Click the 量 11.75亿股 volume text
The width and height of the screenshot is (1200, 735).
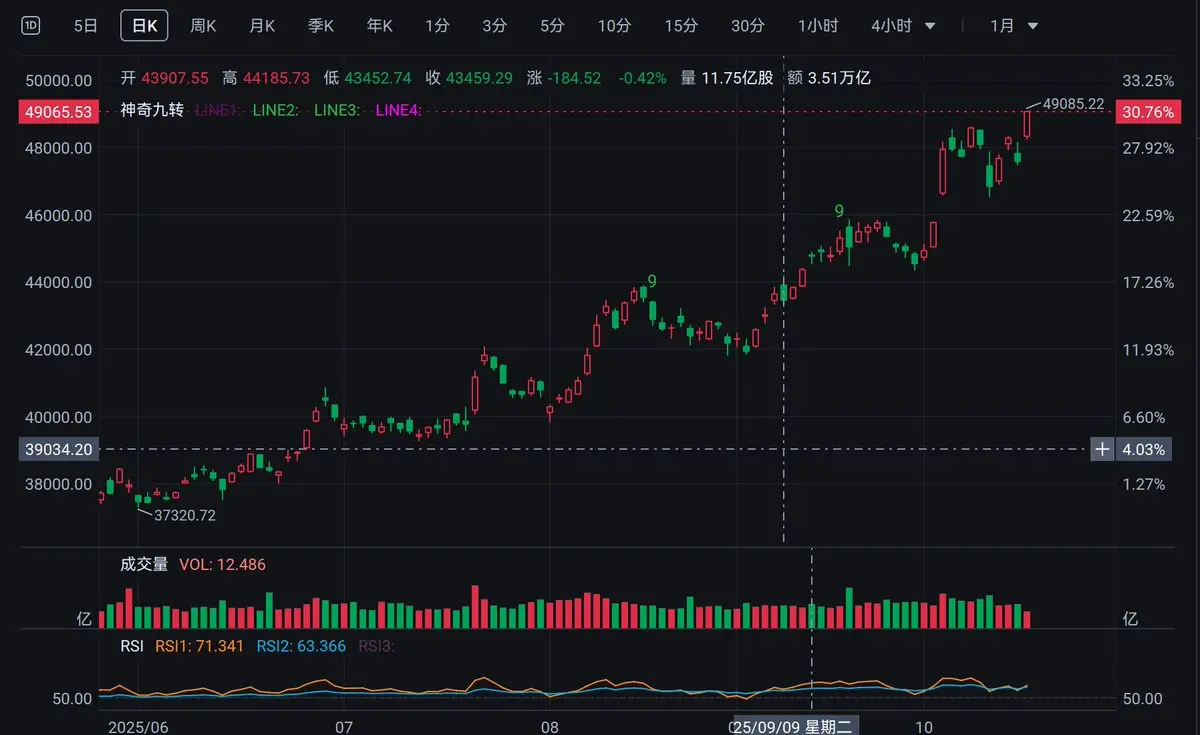coord(726,77)
